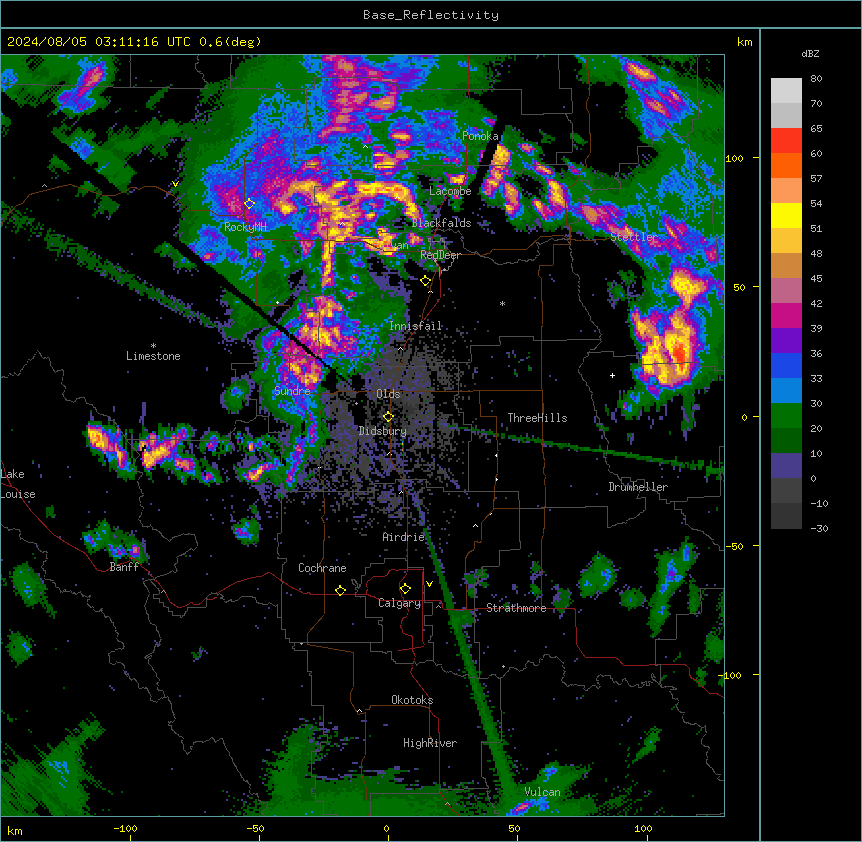Screen dimensions: 862x842
Task: Select the HighRiver label
Action: [x=430, y=743]
